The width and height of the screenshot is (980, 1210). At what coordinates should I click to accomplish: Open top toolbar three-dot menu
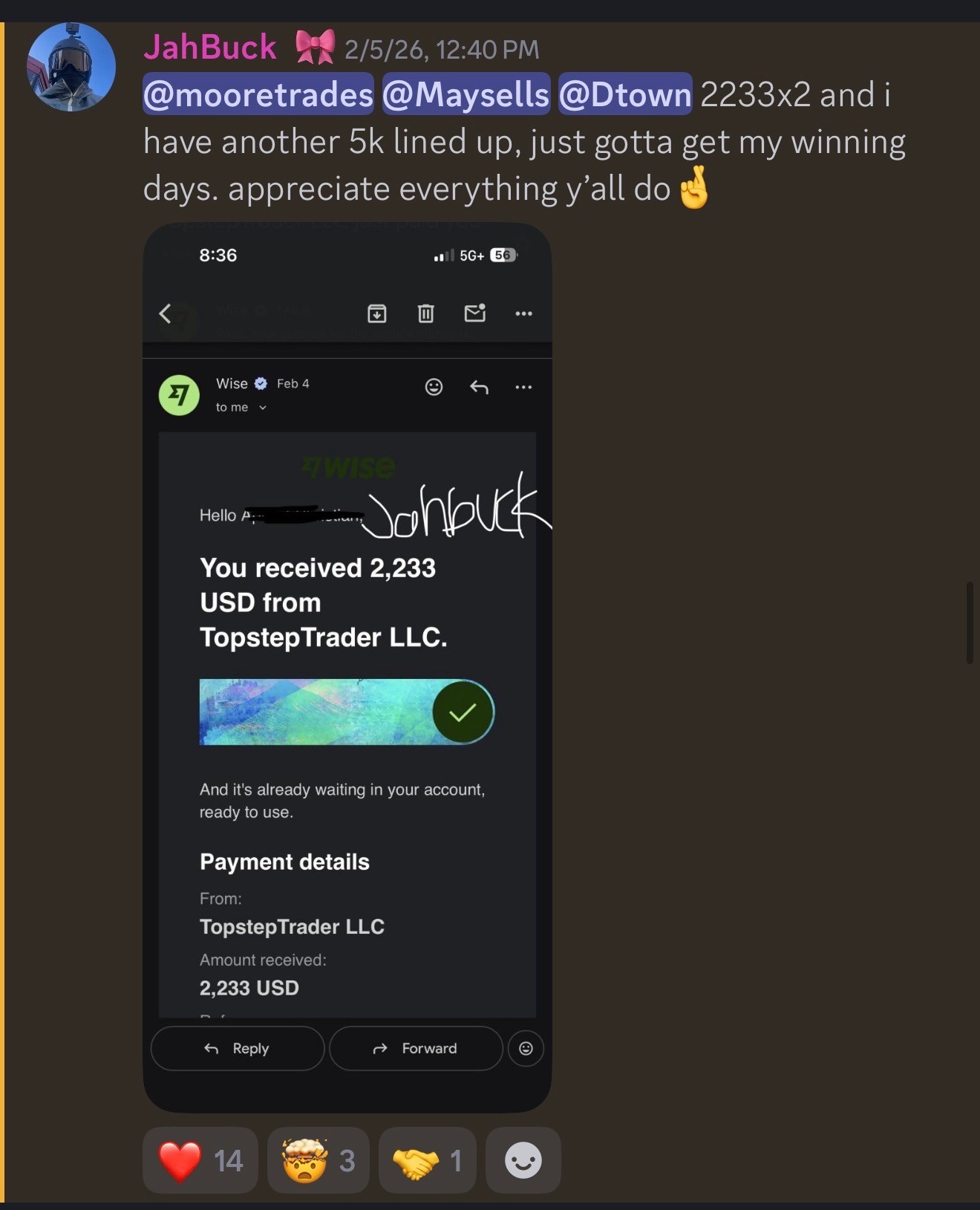pyautogui.click(x=523, y=313)
